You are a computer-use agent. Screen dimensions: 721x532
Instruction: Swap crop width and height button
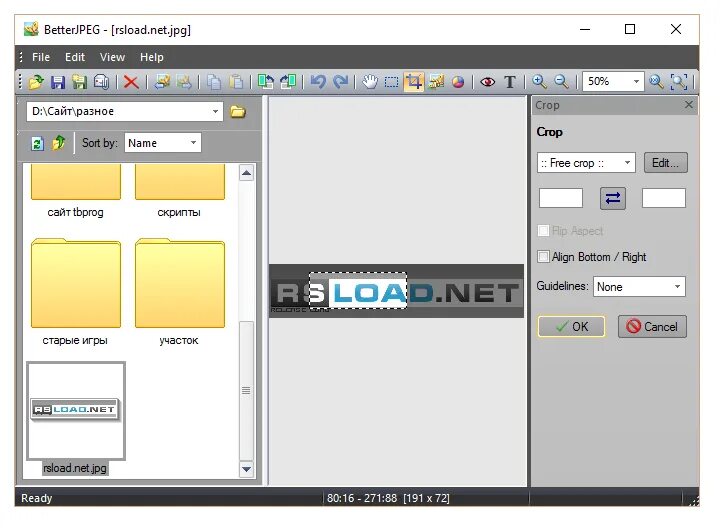pyautogui.click(x=612, y=198)
